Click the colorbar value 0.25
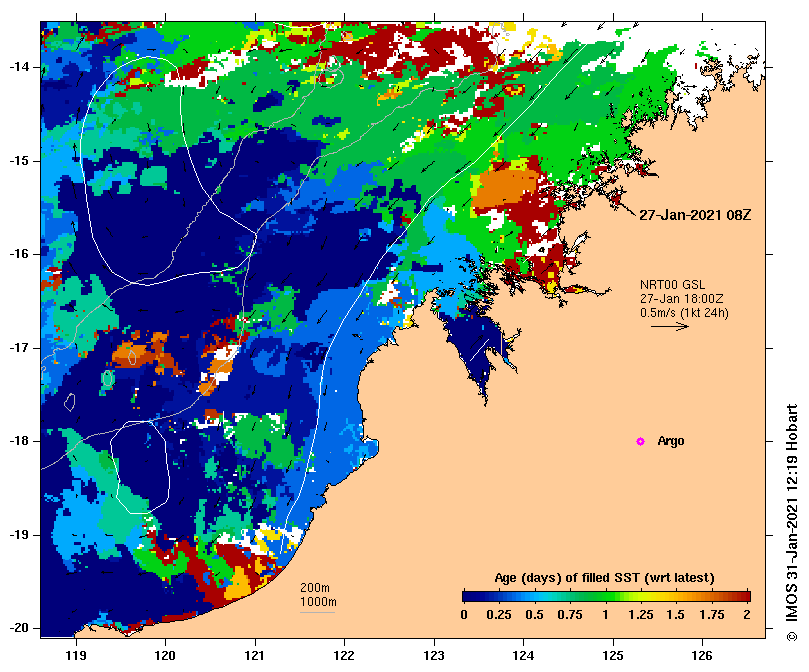 tap(499, 615)
